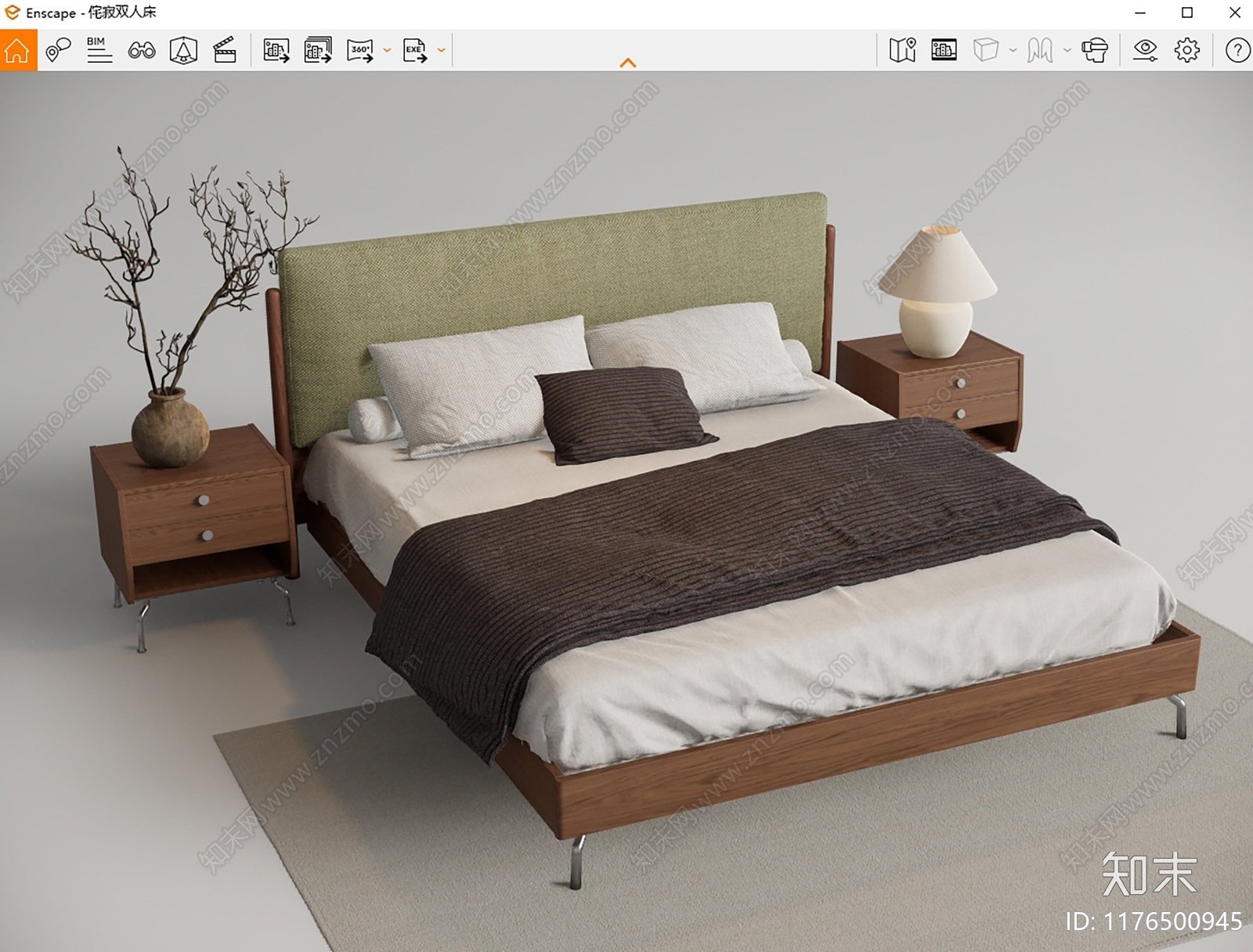
Task: Open the BIM information panel
Action: point(99,51)
